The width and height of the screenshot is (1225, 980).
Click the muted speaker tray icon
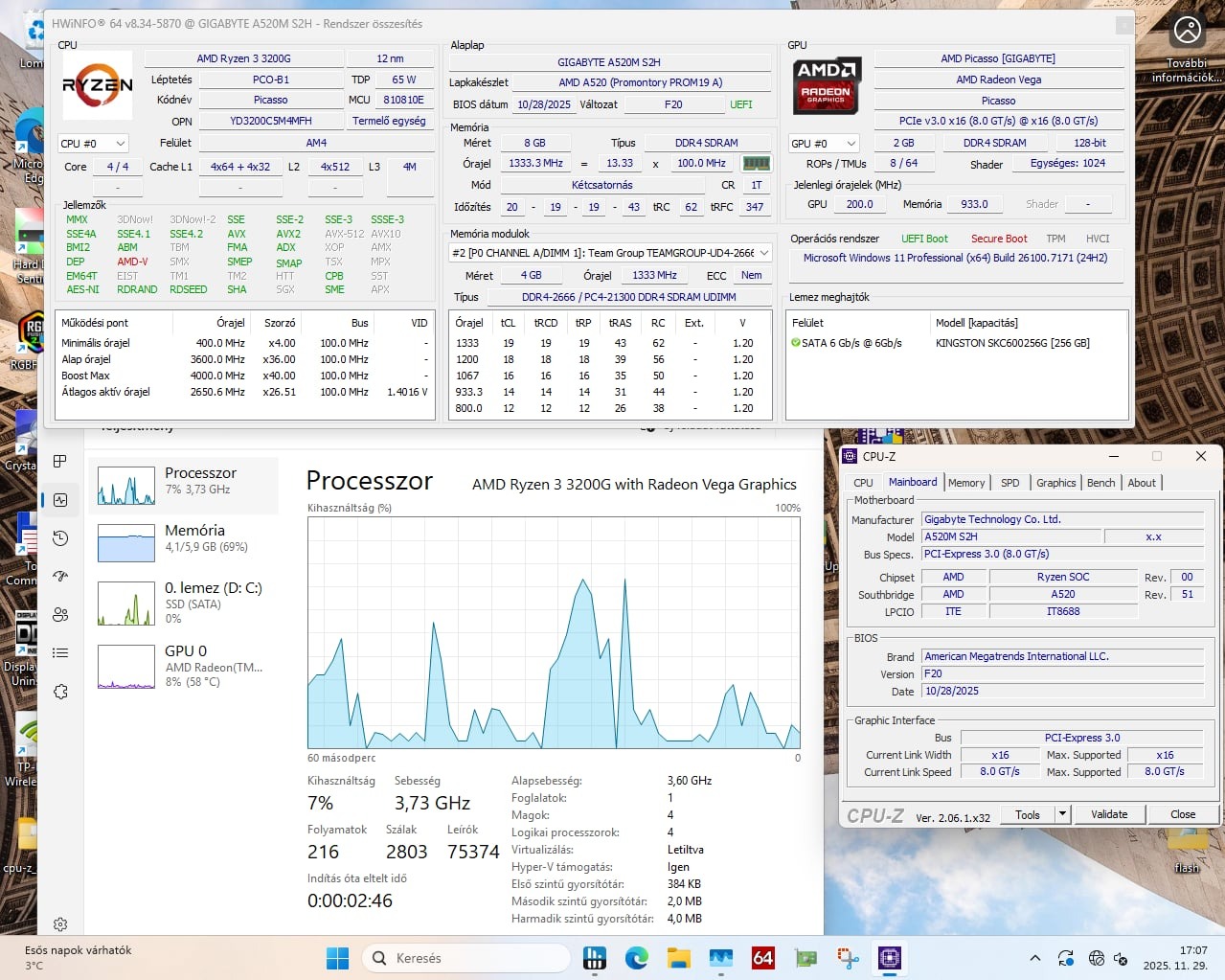click(x=1121, y=958)
